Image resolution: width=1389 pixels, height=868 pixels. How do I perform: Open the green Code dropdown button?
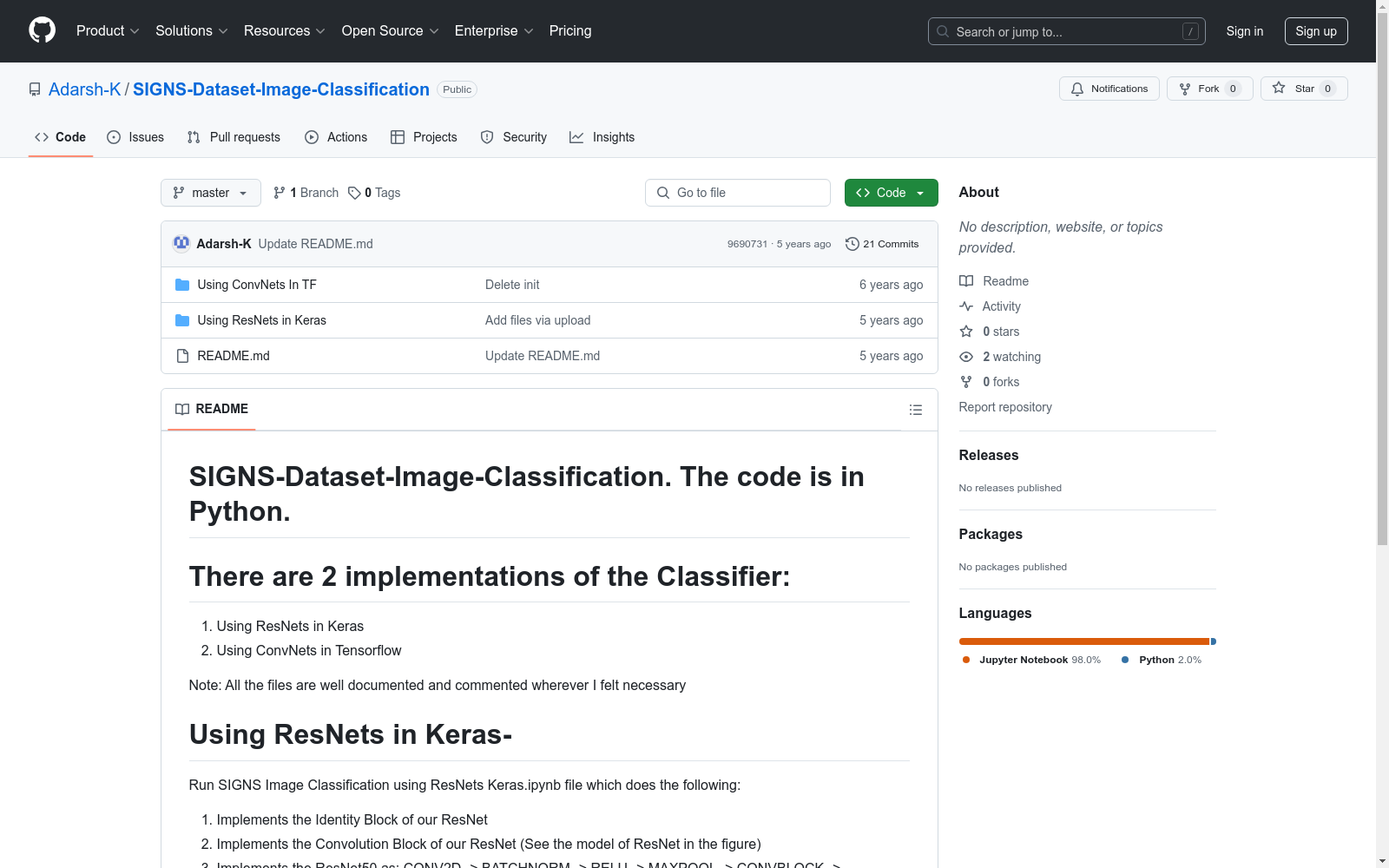click(891, 193)
